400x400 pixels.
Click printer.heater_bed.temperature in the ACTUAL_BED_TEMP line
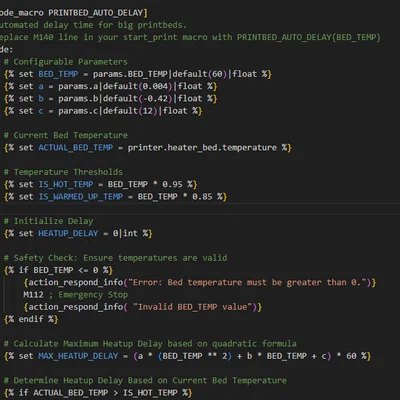(x=202, y=148)
